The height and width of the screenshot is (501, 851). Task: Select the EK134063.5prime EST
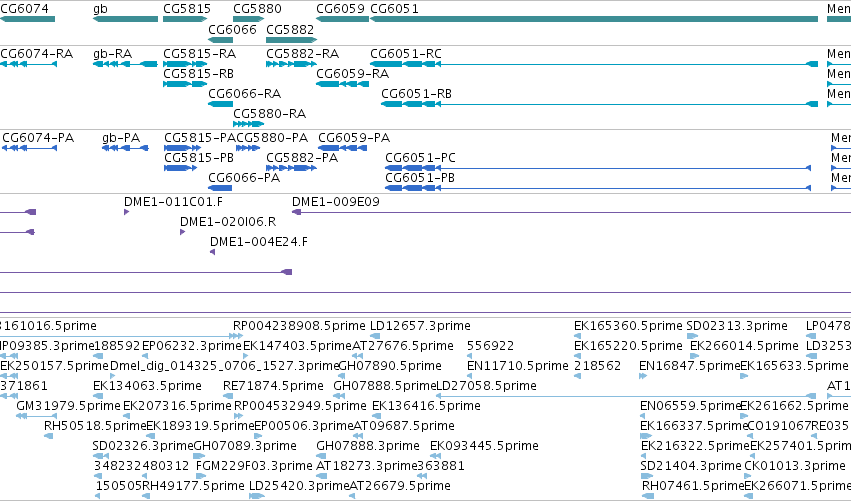coord(97,396)
